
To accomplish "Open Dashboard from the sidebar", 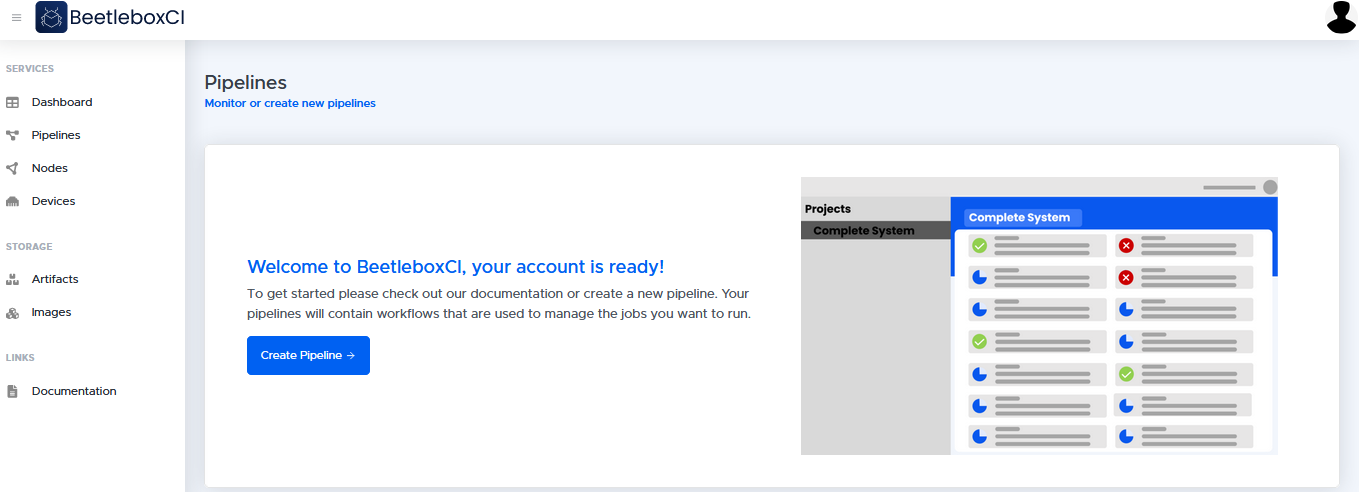I will (62, 102).
